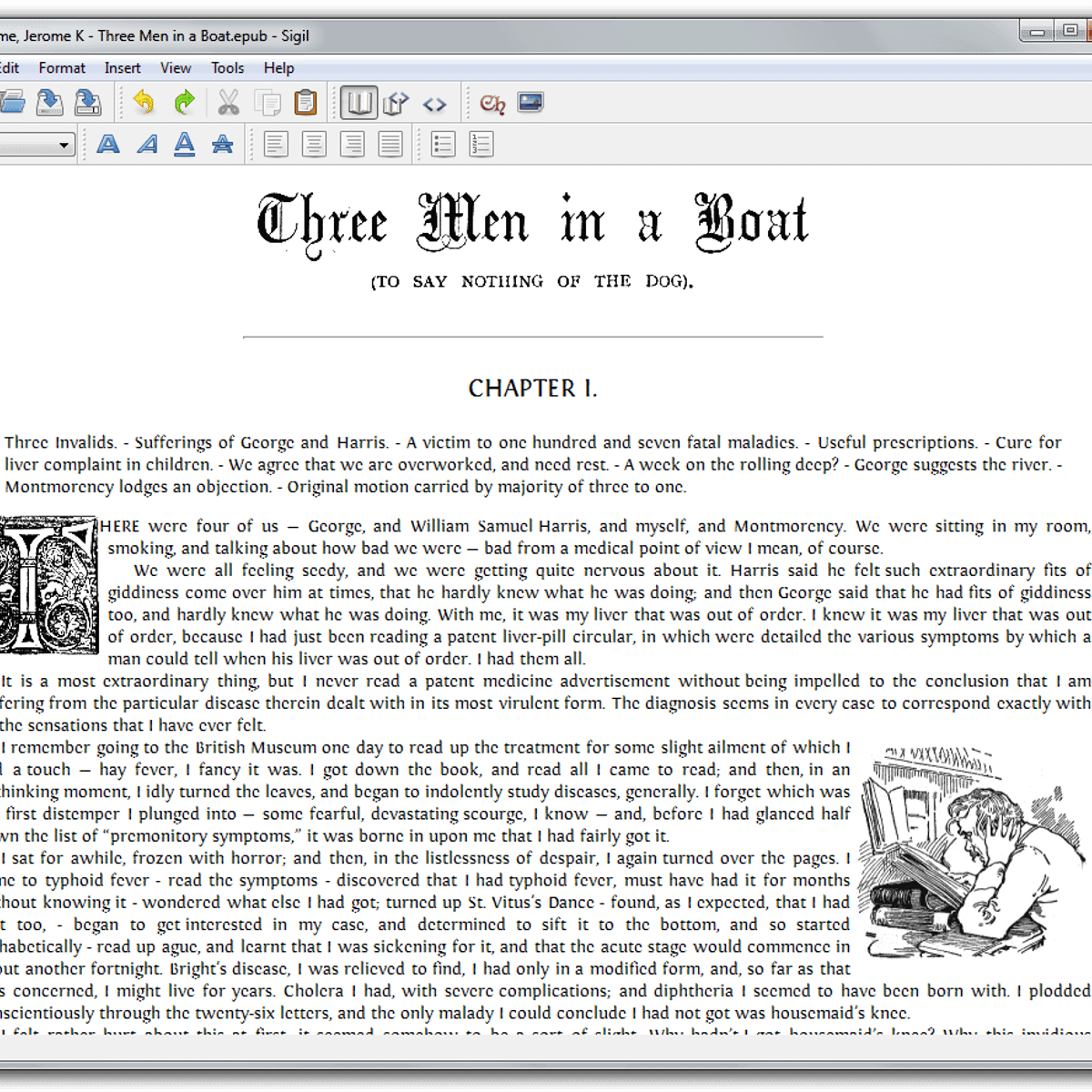
Task: Click the Save As icon in the toolbar
Action: (x=87, y=103)
